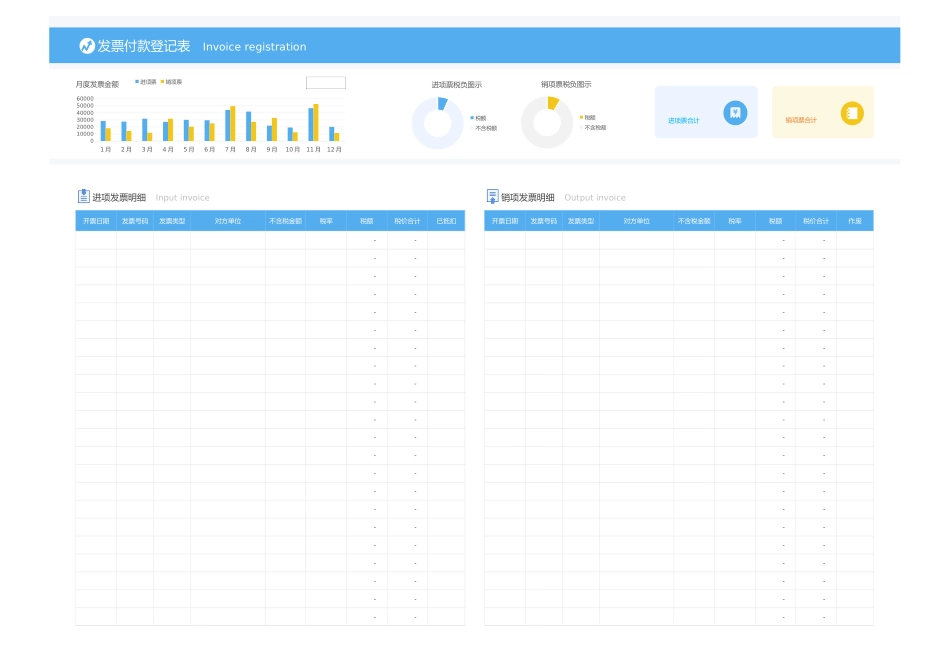This screenshot has width=950, height=672.
Task: Click the 销项发票明细 section icon
Action: [492, 197]
